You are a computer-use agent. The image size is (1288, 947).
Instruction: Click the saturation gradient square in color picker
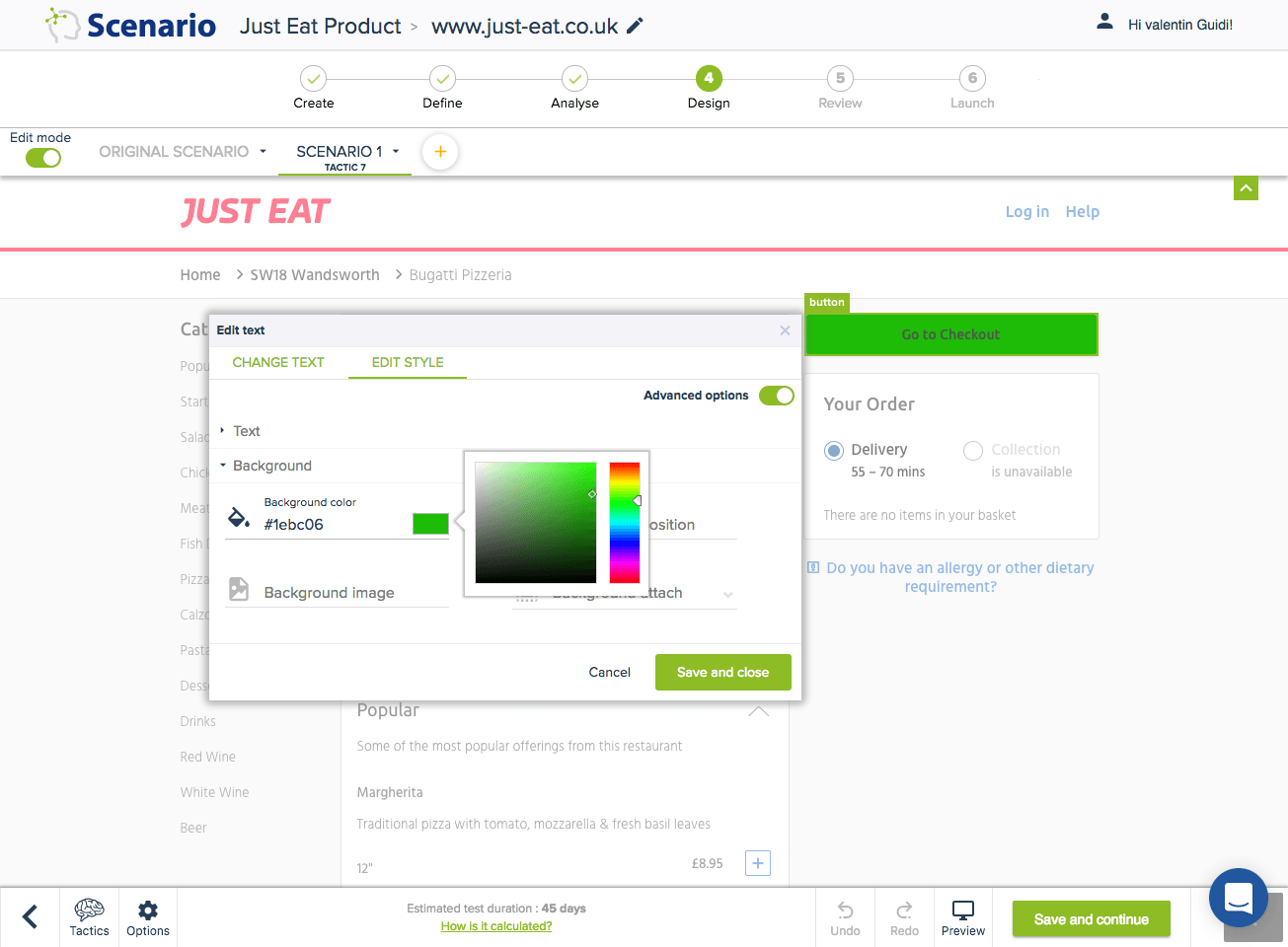click(536, 523)
